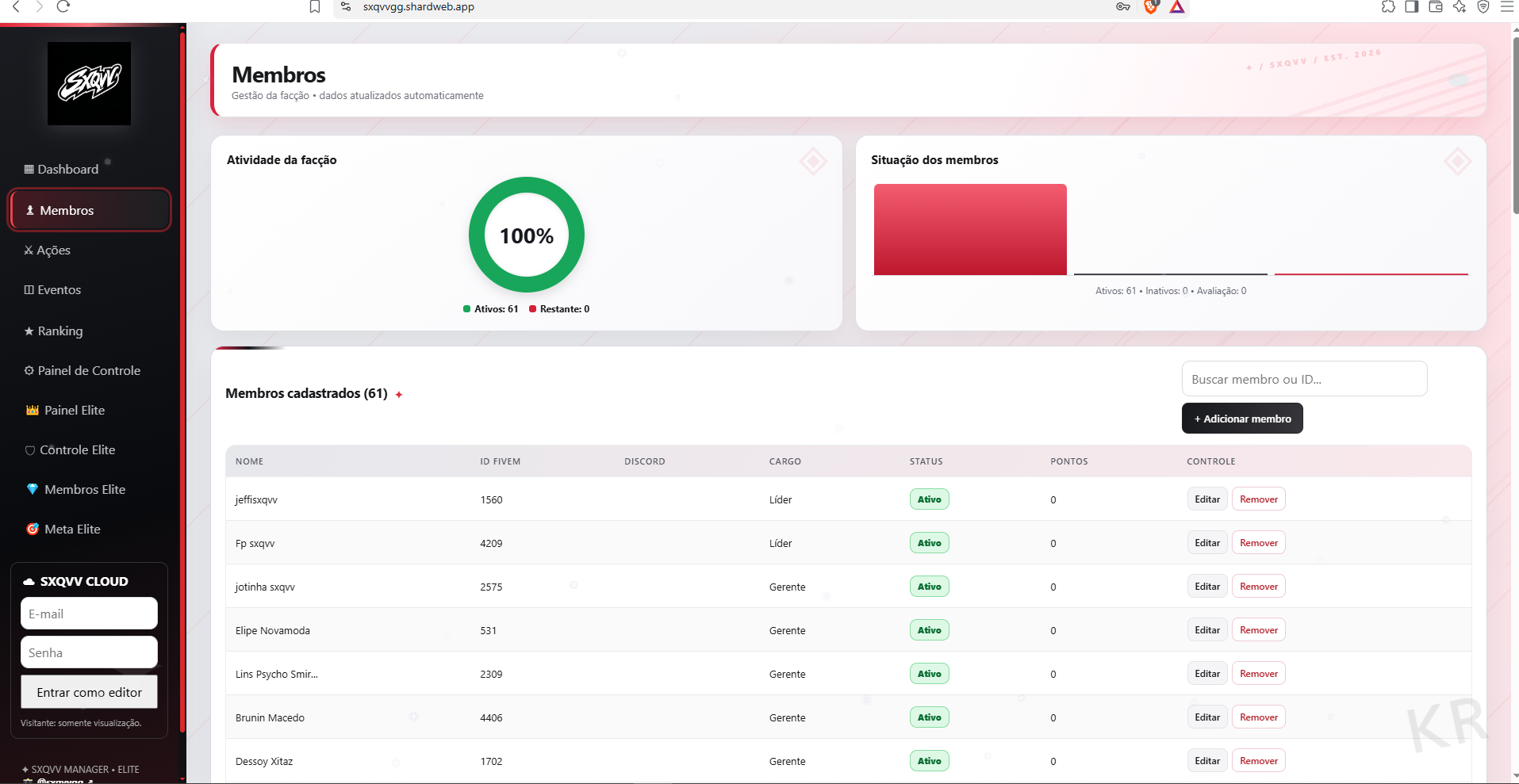The image size is (1519, 784).
Task: Select Membros in the sidebar
Action: click(x=90, y=210)
